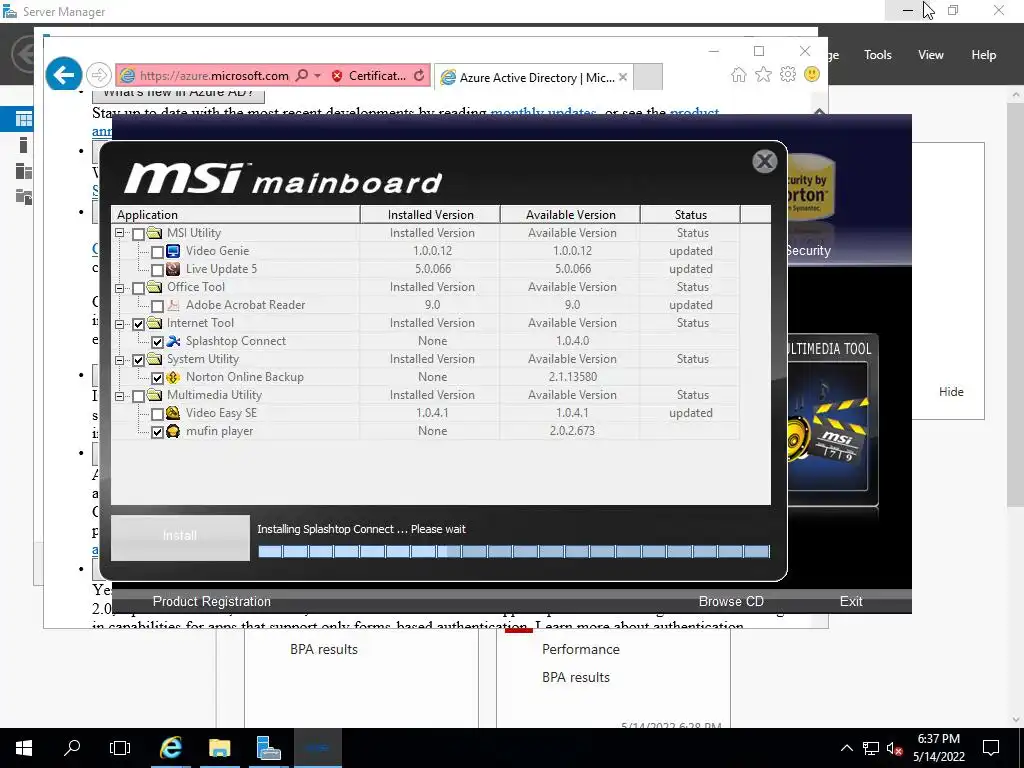This screenshot has width=1024, height=768.
Task: Click the address bar search magnifier
Action: (302, 76)
